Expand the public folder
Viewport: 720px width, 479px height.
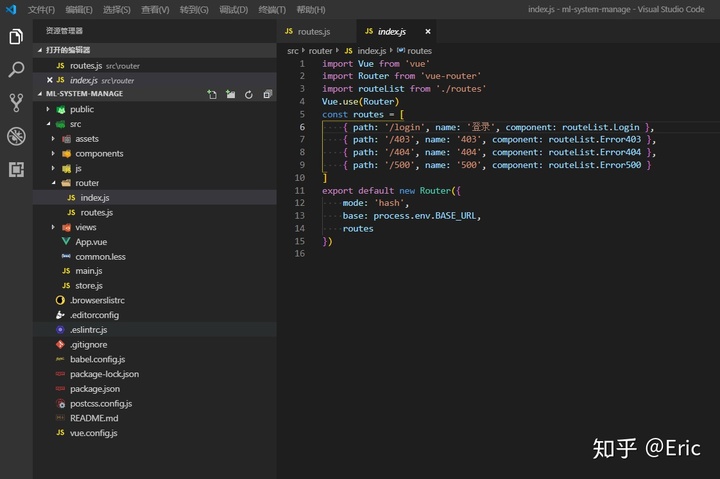[154, 109]
